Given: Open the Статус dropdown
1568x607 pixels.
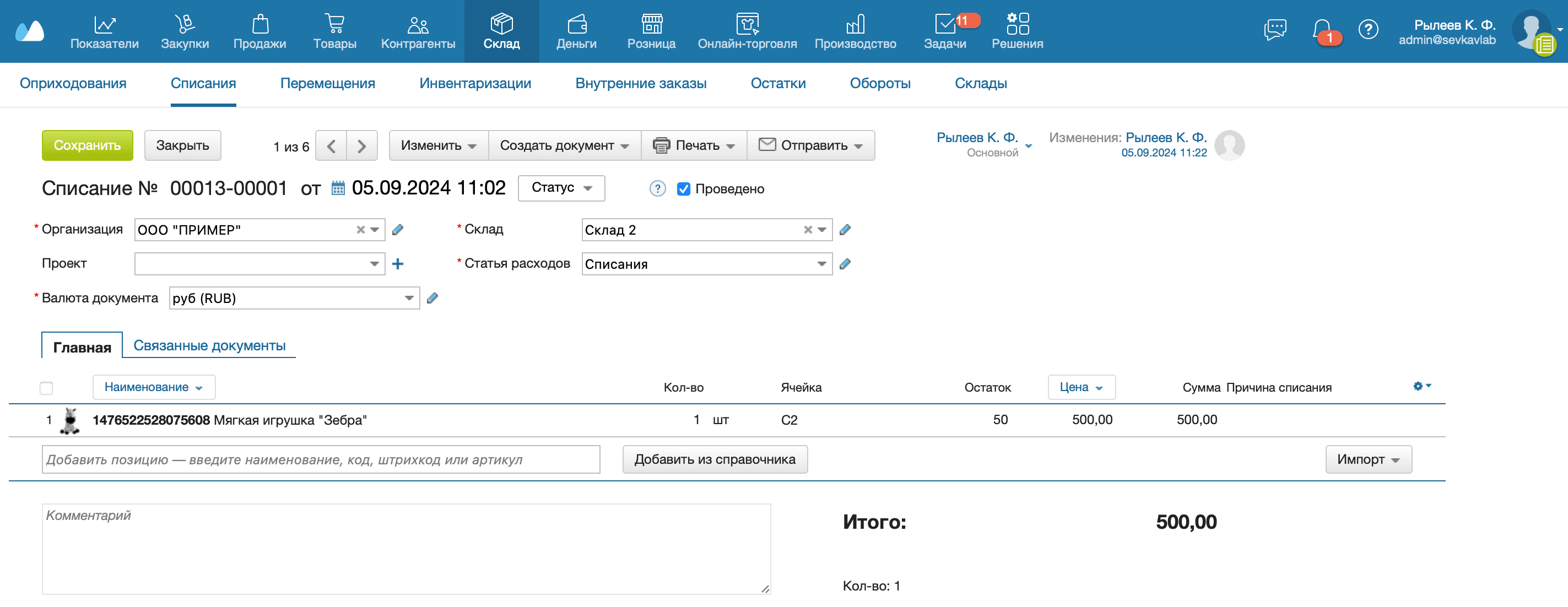Looking at the screenshot, I should tap(561, 188).
